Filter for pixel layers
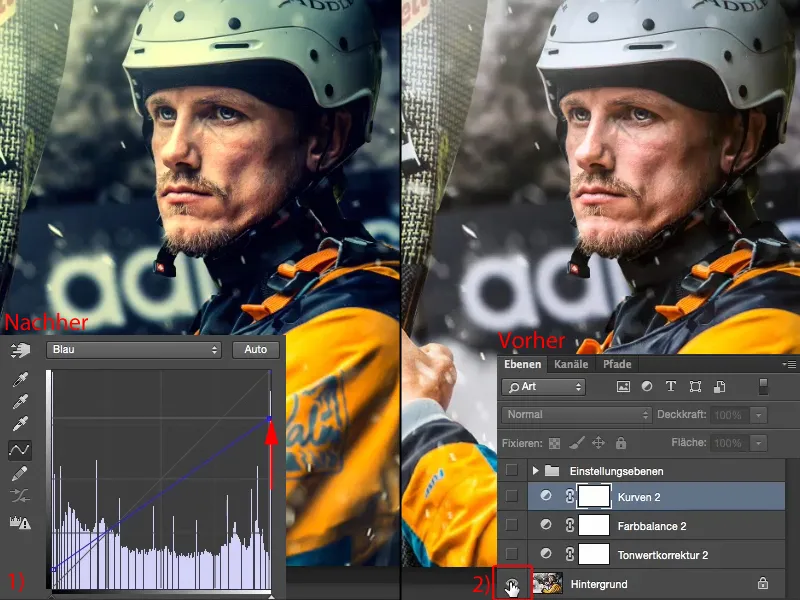 pyautogui.click(x=623, y=387)
